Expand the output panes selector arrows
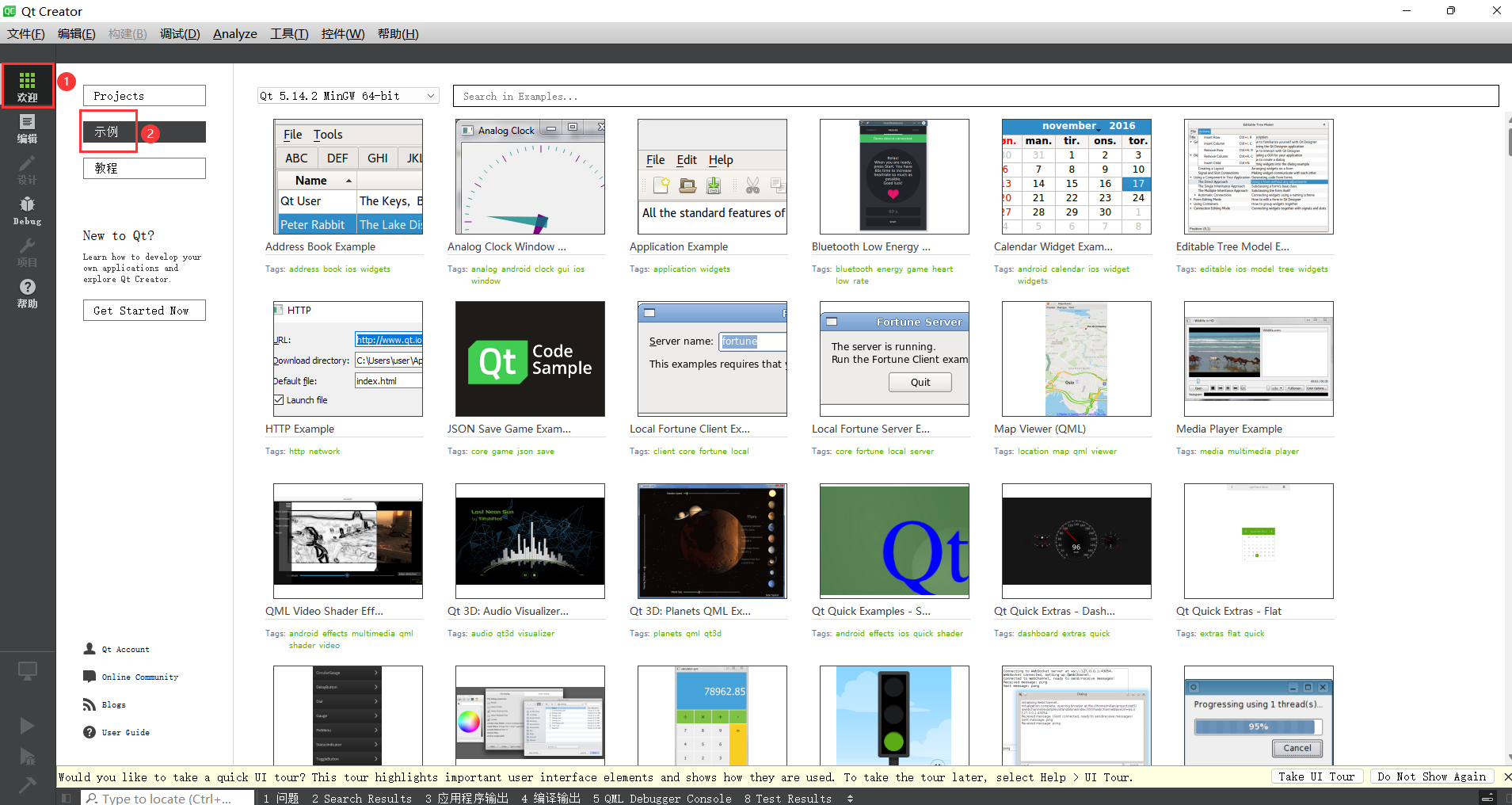Image resolution: width=1512 pixels, height=805 pixels. coord(851,799)
